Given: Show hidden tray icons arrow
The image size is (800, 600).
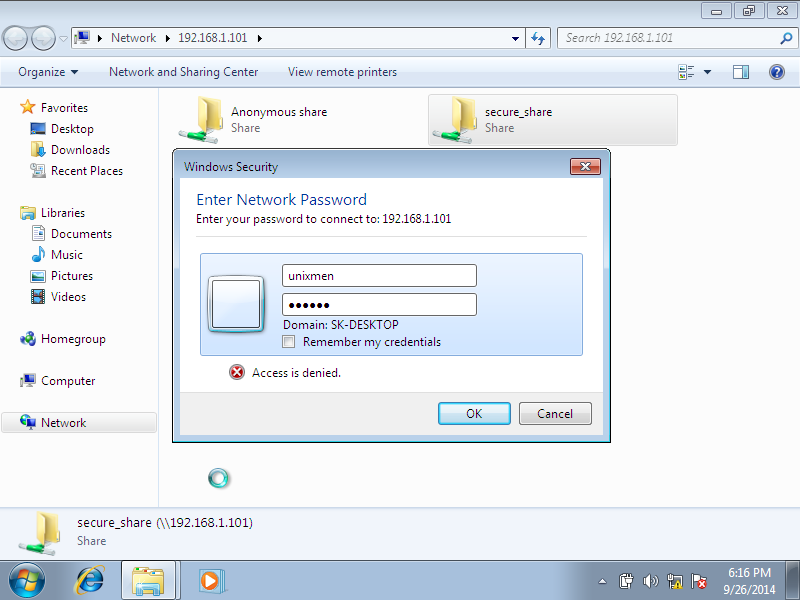Looking at the screenshot, I should 603,581.
